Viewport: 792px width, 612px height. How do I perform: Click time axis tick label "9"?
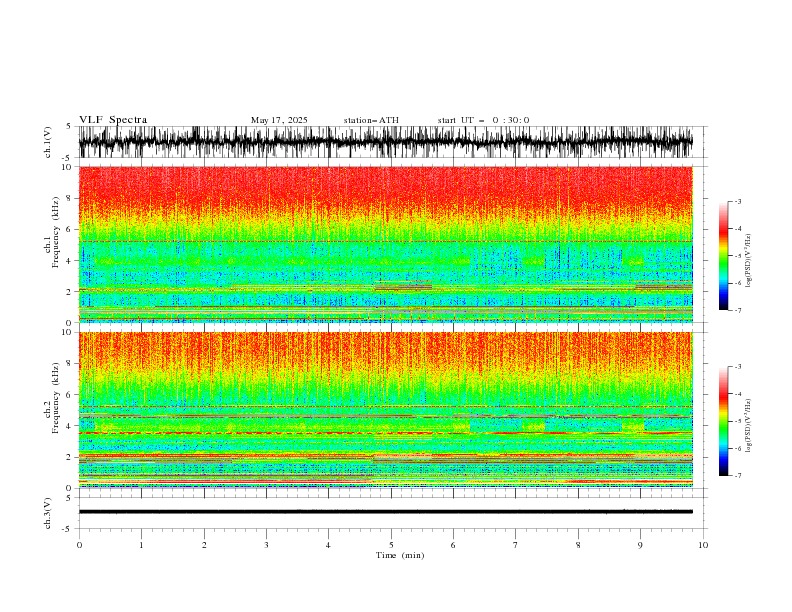point(640,545)
